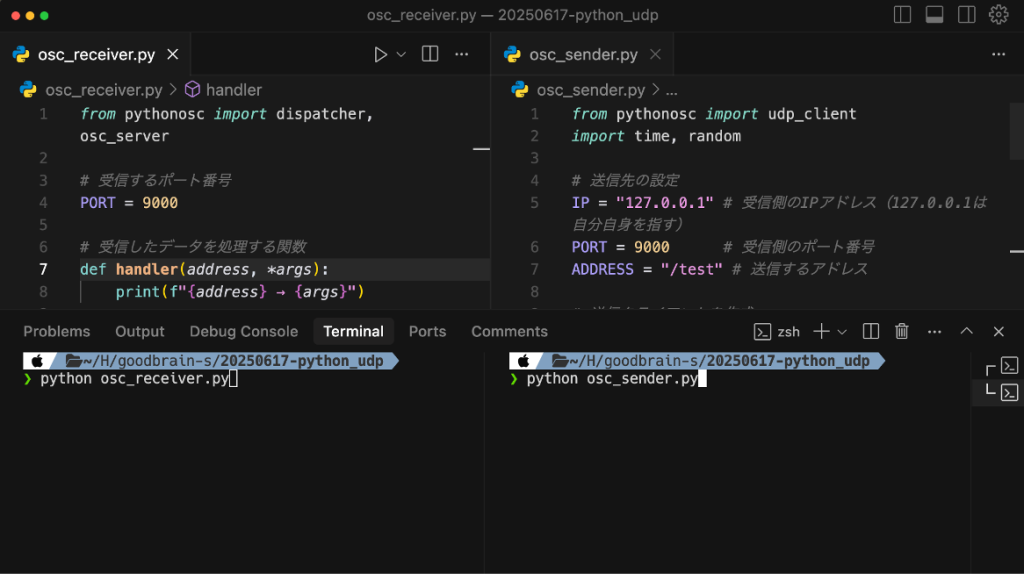This screenshot has height=574, width=1024.
Task: Open More Actions menu for the osc_sender.py editor group
Action: pos(997,54)
